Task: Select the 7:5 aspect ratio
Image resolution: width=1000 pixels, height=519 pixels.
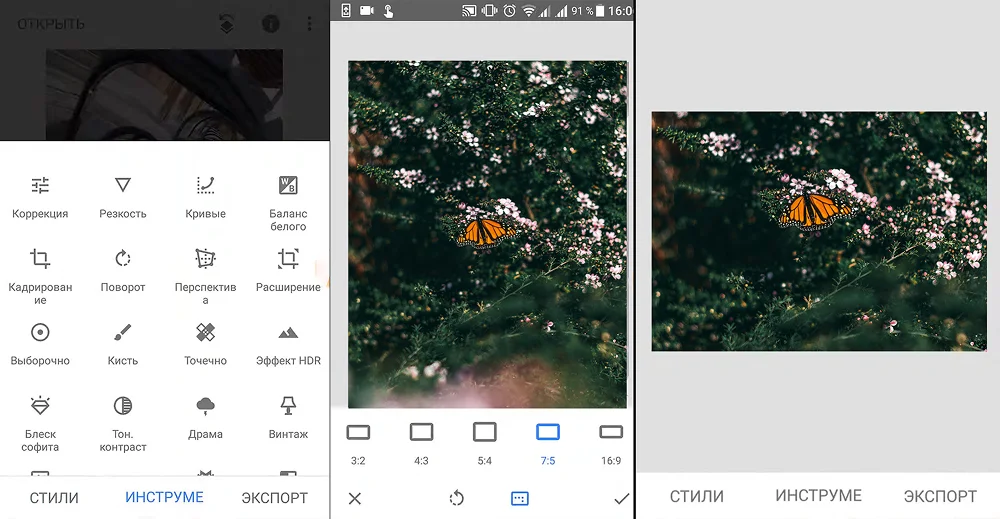Action: 548,444
